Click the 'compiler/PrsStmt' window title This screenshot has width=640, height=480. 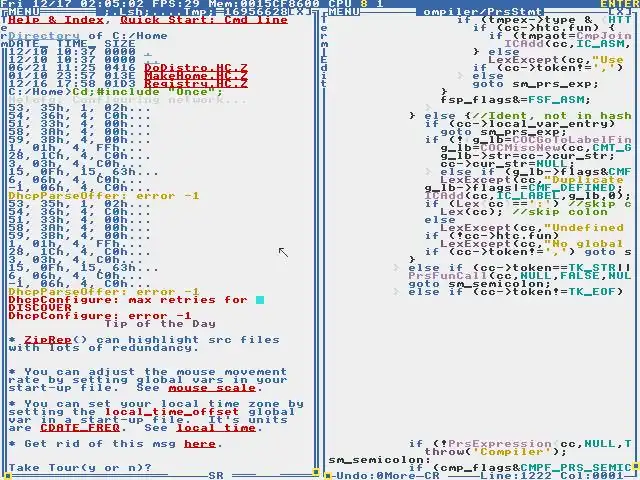point(484,11)
